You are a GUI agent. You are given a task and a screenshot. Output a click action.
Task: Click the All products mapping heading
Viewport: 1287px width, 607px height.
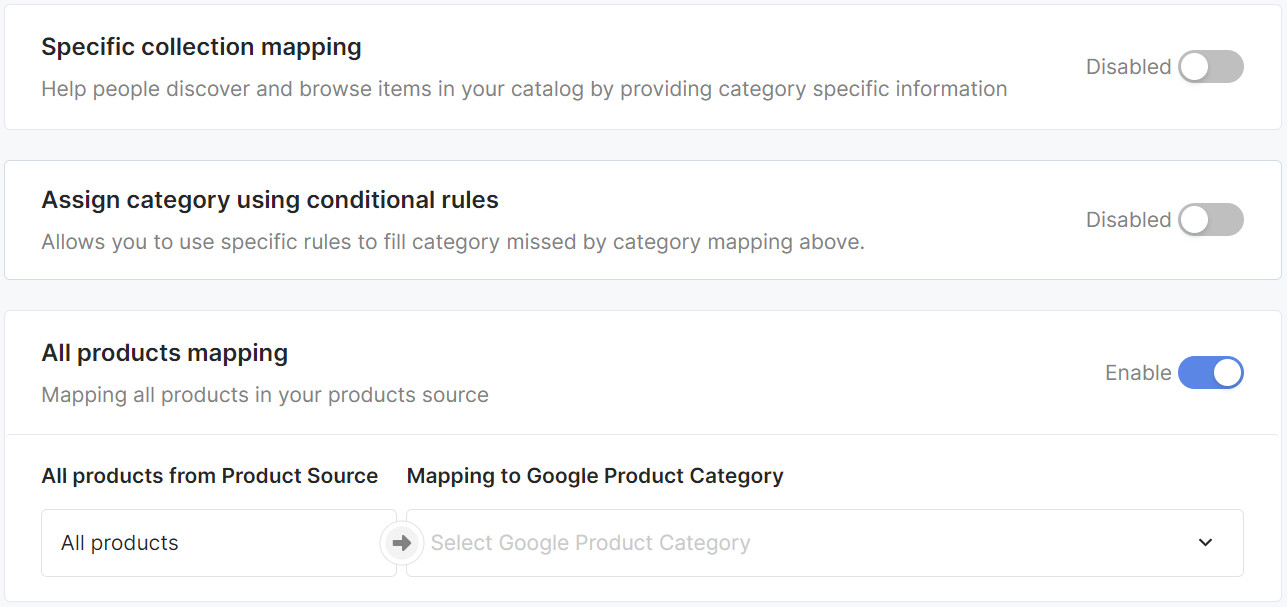(x=165, y=353)
